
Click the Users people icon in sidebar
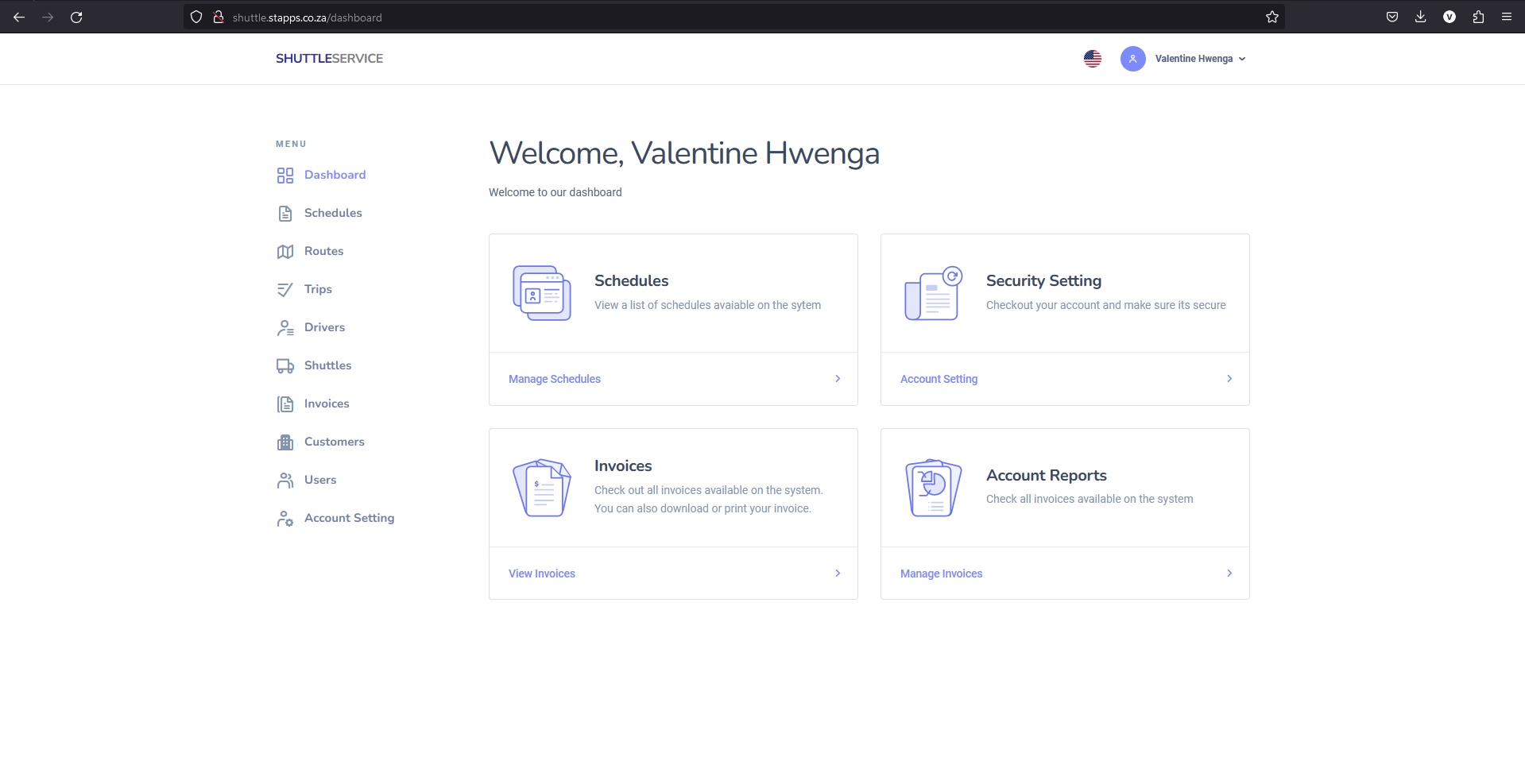click(x=285, y=481)
